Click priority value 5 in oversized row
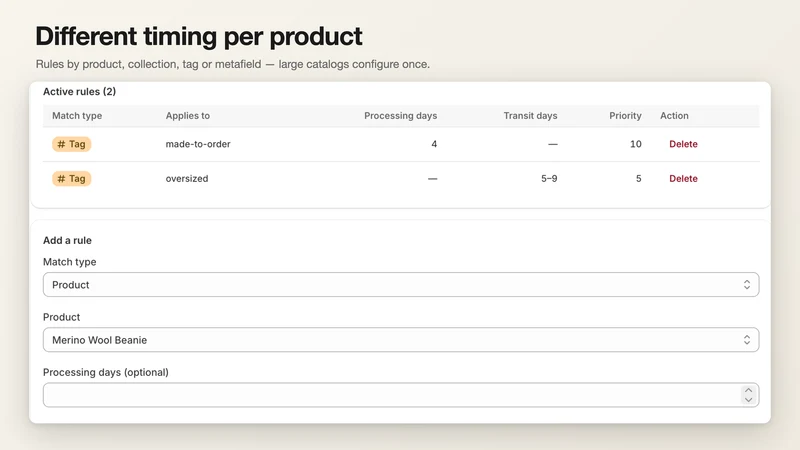Image resolution: width=800 pixels, height=450 pixels. [x=638, y=179]
